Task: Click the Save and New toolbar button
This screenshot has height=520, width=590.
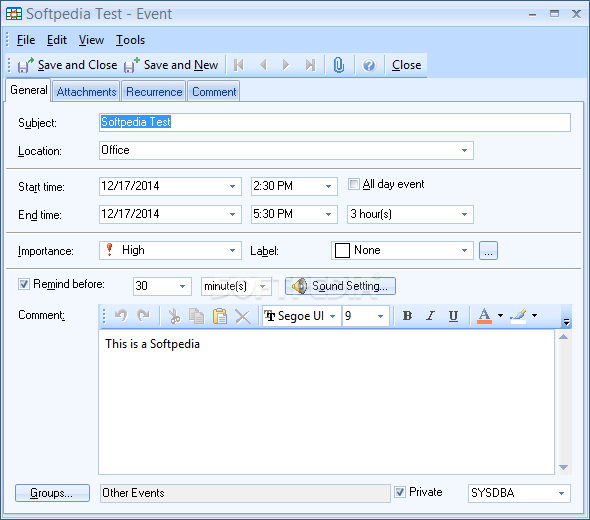Action: tap(172, 65)
